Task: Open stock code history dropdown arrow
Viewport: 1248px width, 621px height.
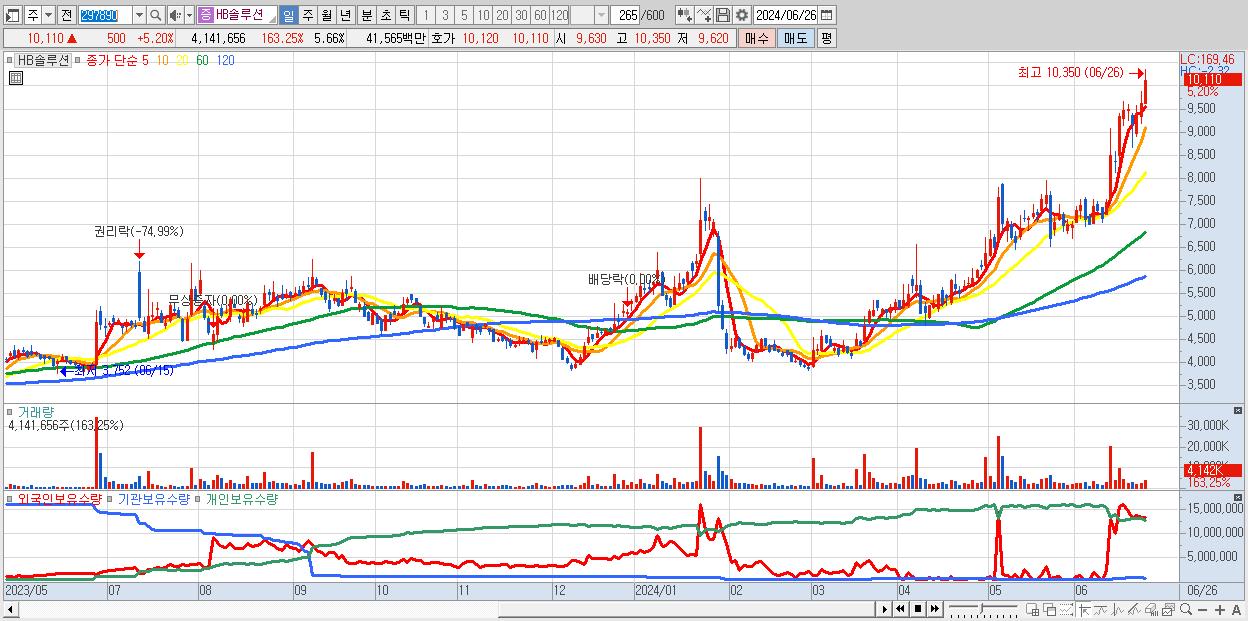Action: click(139, 15)
